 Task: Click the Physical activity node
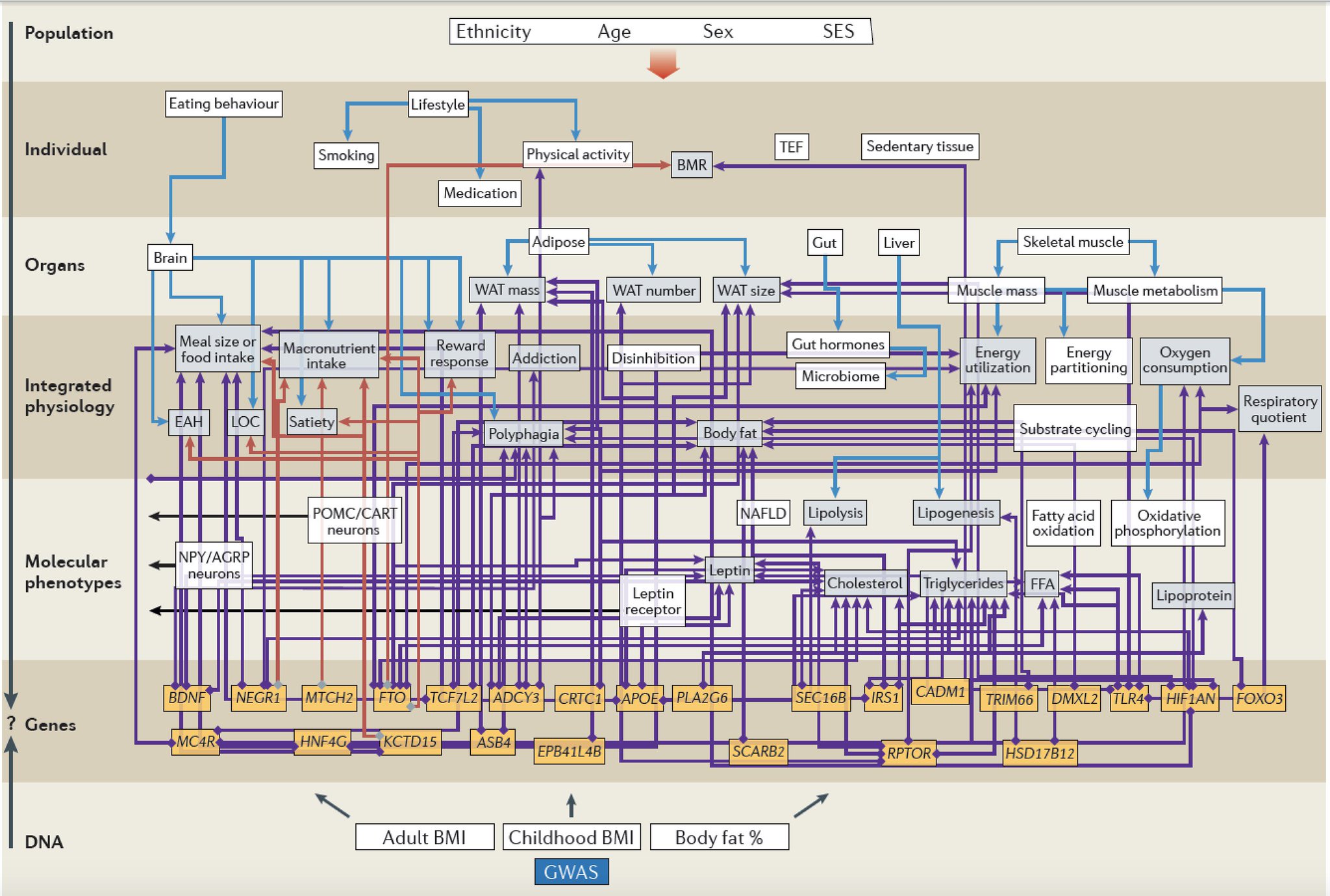(577, 155)
